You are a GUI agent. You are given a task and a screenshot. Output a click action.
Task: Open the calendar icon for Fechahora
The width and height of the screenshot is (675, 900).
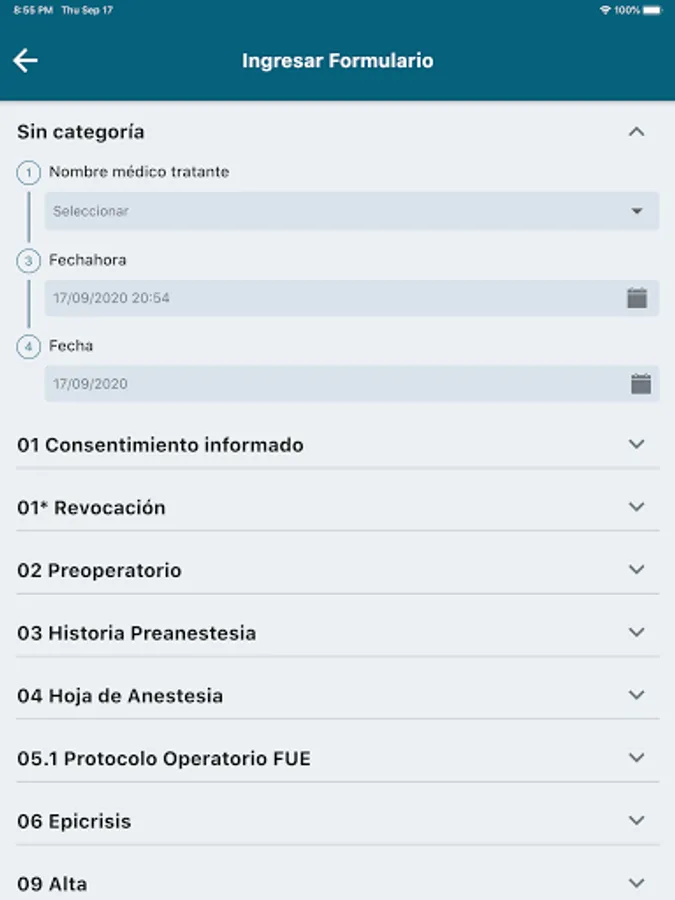[637, 298]
